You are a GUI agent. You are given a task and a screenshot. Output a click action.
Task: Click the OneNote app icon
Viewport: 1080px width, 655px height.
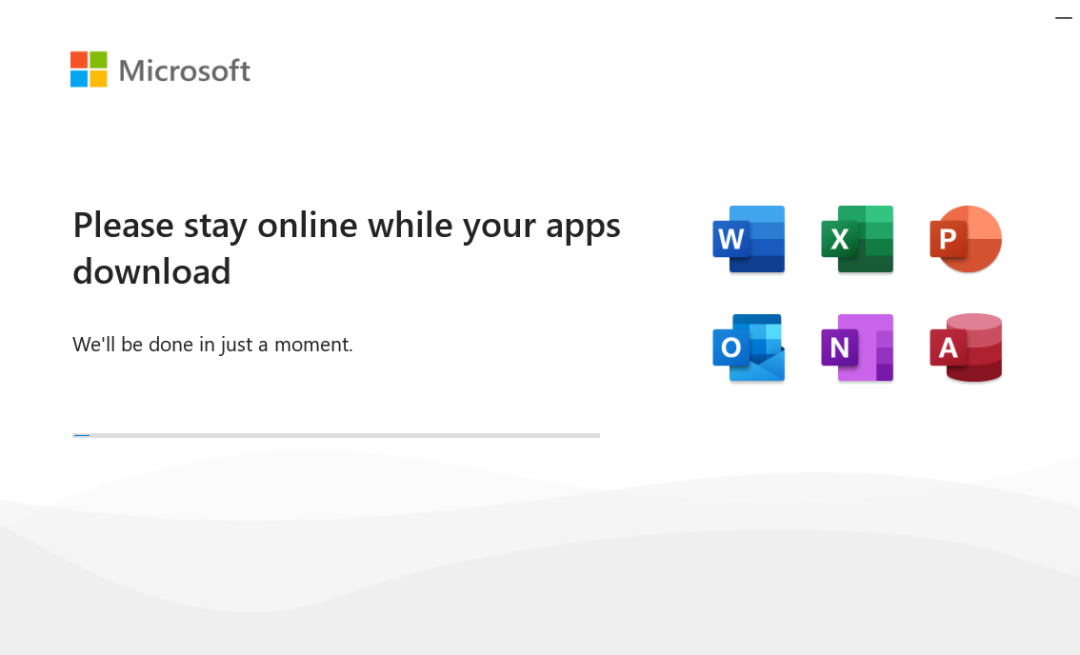858,348
